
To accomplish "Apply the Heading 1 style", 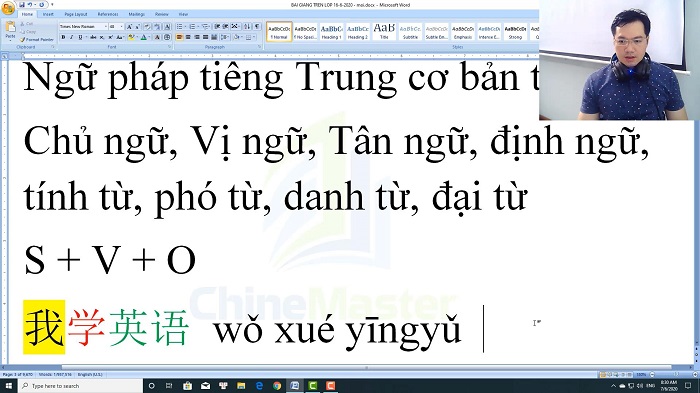I will pos(331,32).
